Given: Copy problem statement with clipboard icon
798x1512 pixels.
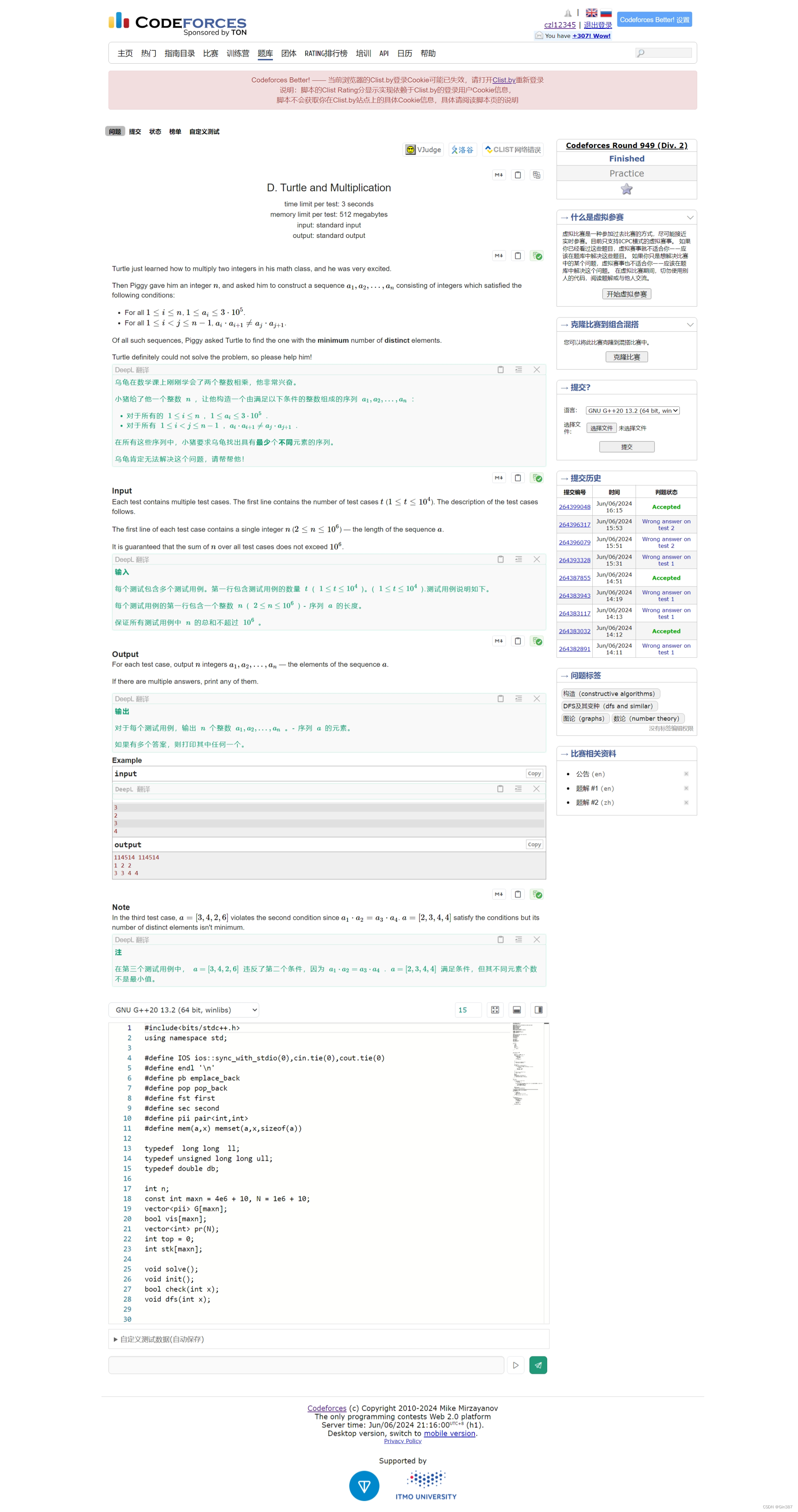Looking at the screenshot, I should click(x=518, y=174).
